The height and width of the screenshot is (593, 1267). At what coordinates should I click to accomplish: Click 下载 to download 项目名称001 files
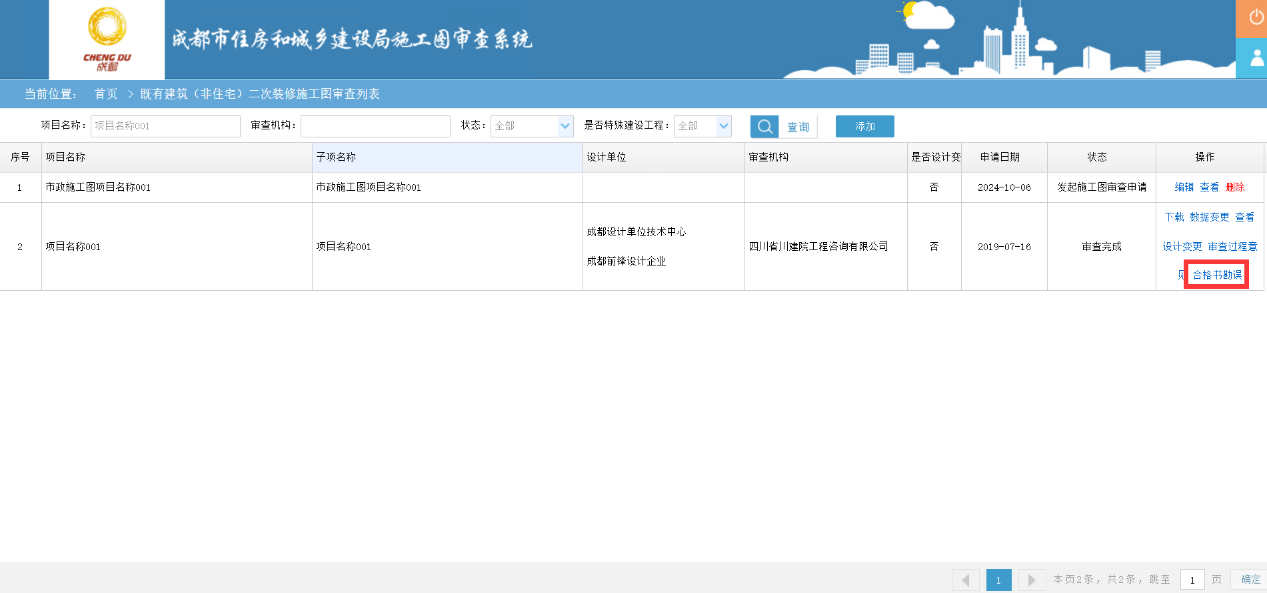coord(1175,216)
